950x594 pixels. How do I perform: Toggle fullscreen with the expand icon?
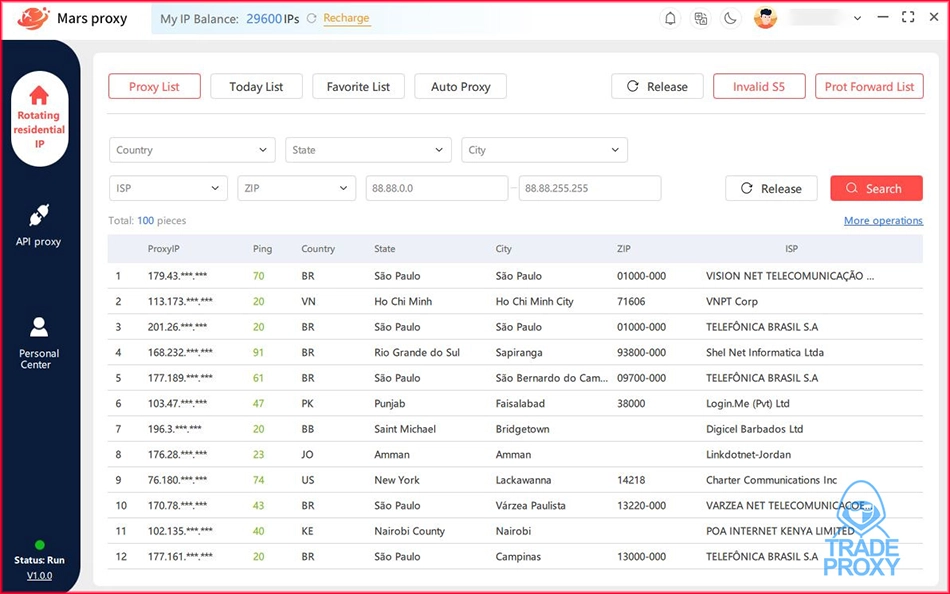click(x=908, y=17)
